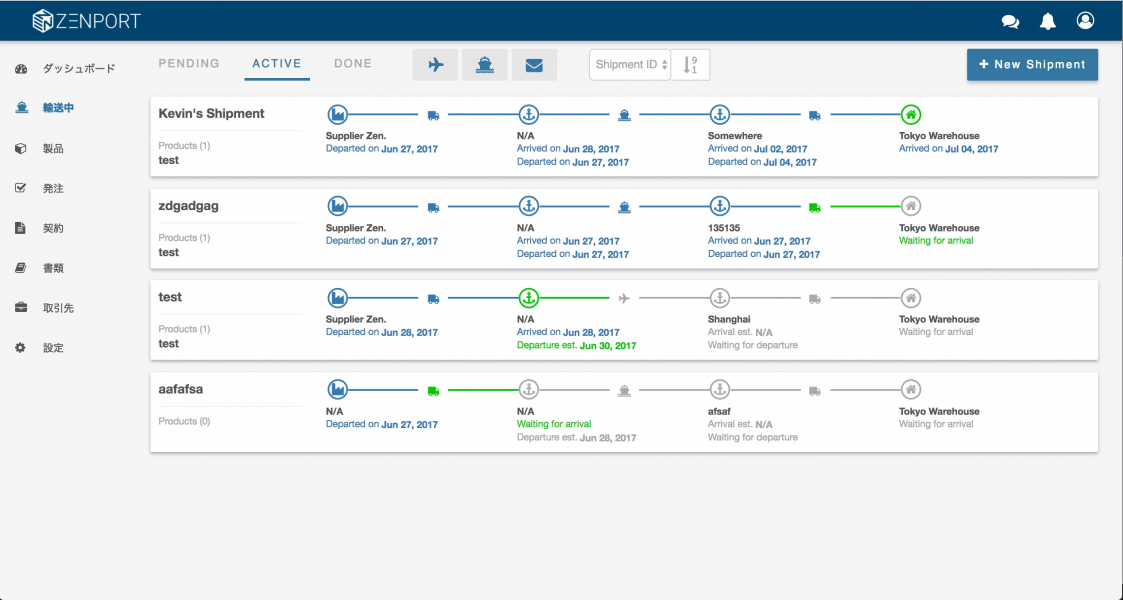Click the gray ship icon in aafafsa row

625,391
